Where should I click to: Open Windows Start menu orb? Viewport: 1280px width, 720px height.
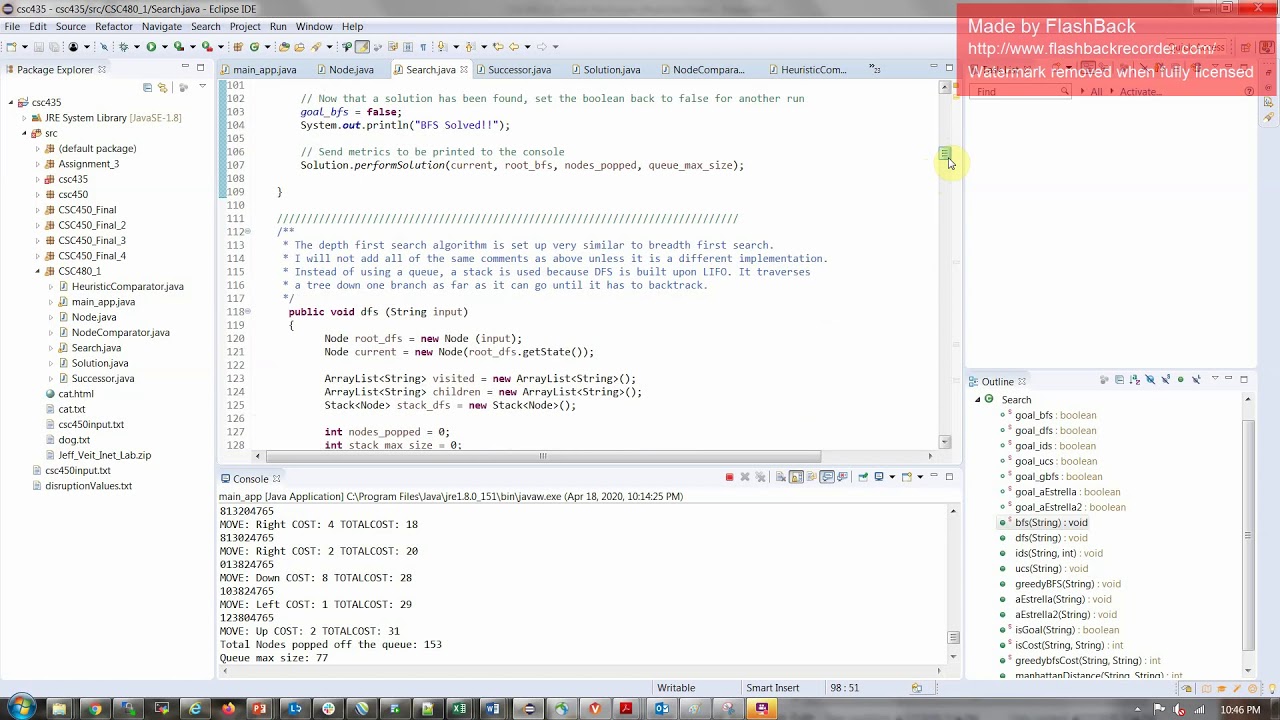(20, 708)
